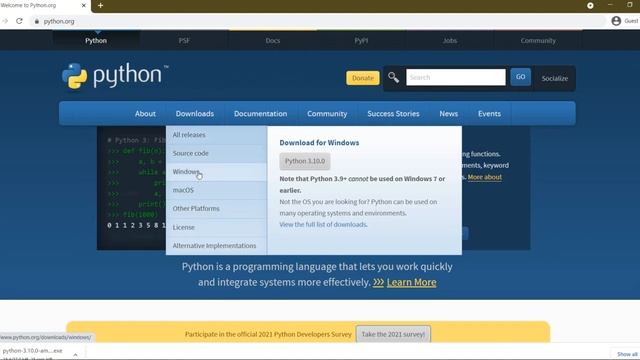Image resolution: width=640 pixels, height=360 pixels.
Task: Choose License in Downloads submenu
Action: pyautogui.click(x=216, y=227)
